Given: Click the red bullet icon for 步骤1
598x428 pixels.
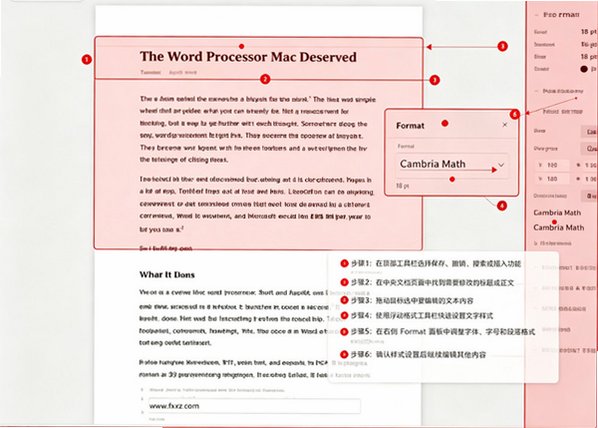Looking at the screenshot, I should [344, 263].
